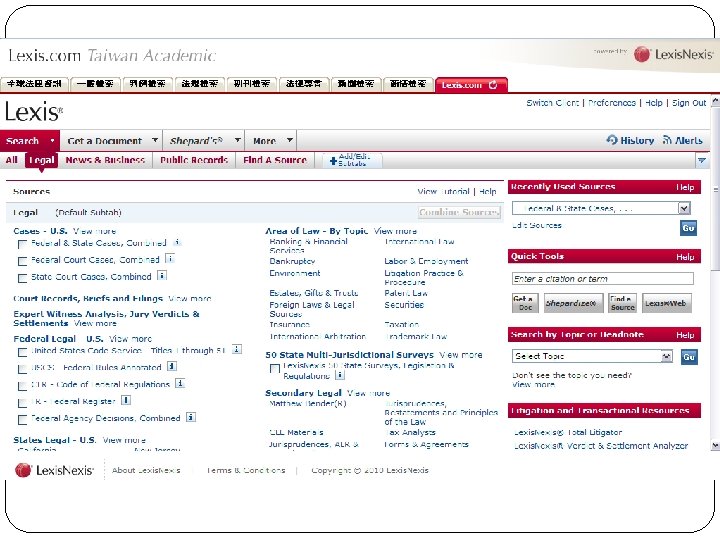This screenshot has width=720, height=540.
Task: Click Get a Doc quick tool button
Action: coord(525,303)
